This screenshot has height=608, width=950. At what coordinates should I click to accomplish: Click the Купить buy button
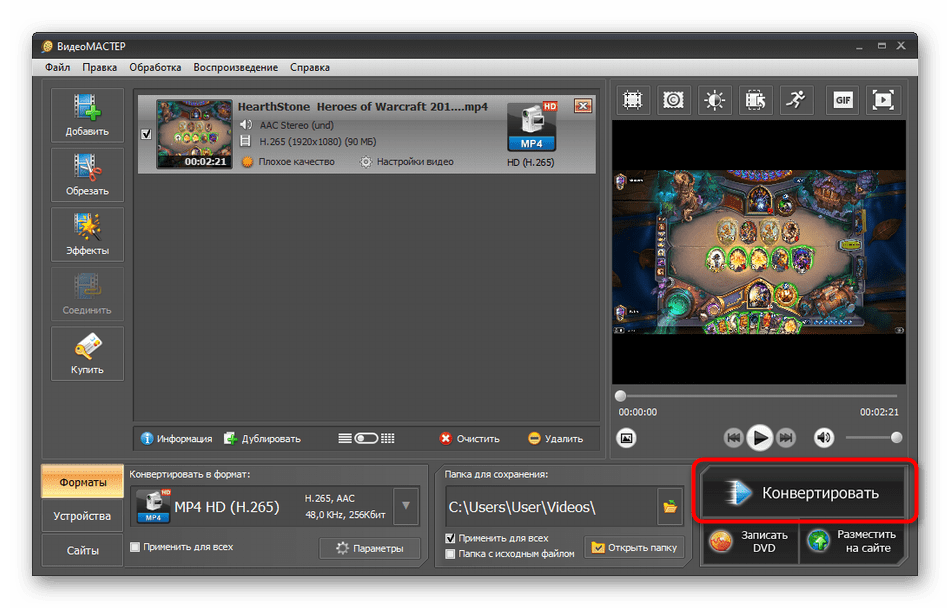(87, 354)
